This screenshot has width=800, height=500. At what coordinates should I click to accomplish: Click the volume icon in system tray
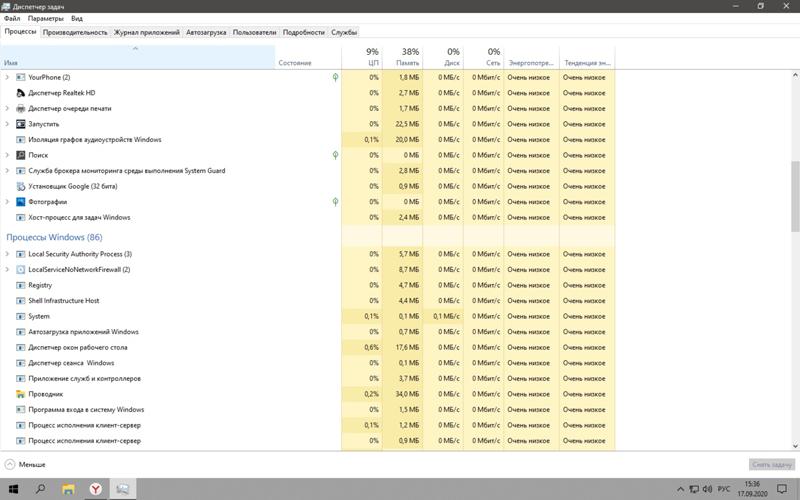coord(707,489)
